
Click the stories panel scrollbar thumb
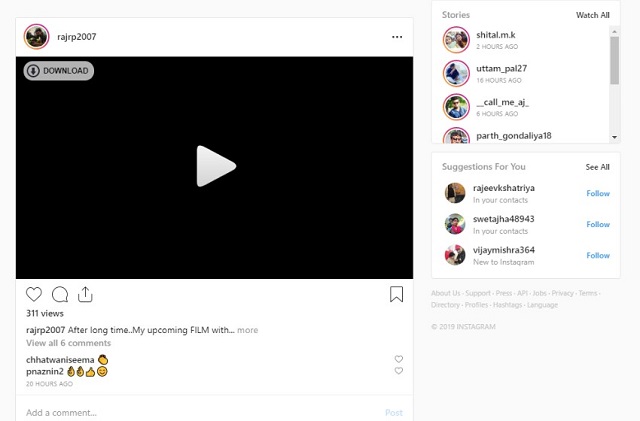click(615, 60)
